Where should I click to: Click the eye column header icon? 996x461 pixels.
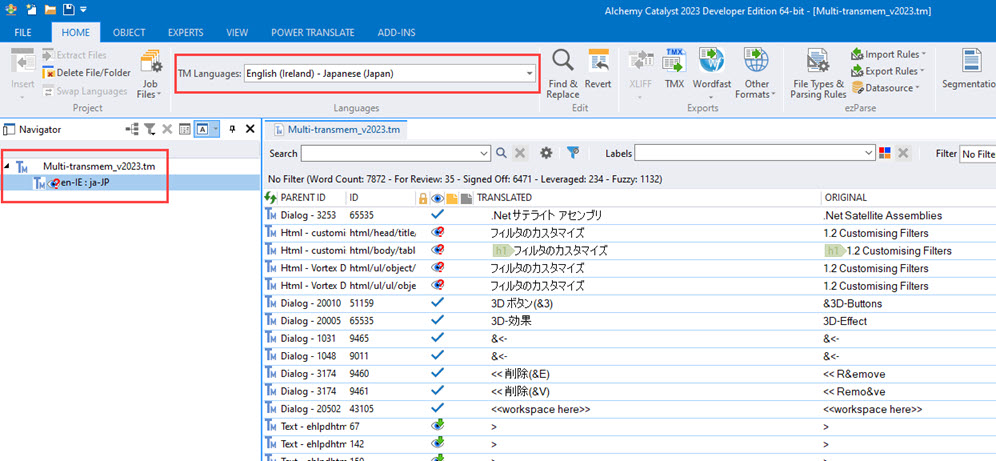[437, 198]
